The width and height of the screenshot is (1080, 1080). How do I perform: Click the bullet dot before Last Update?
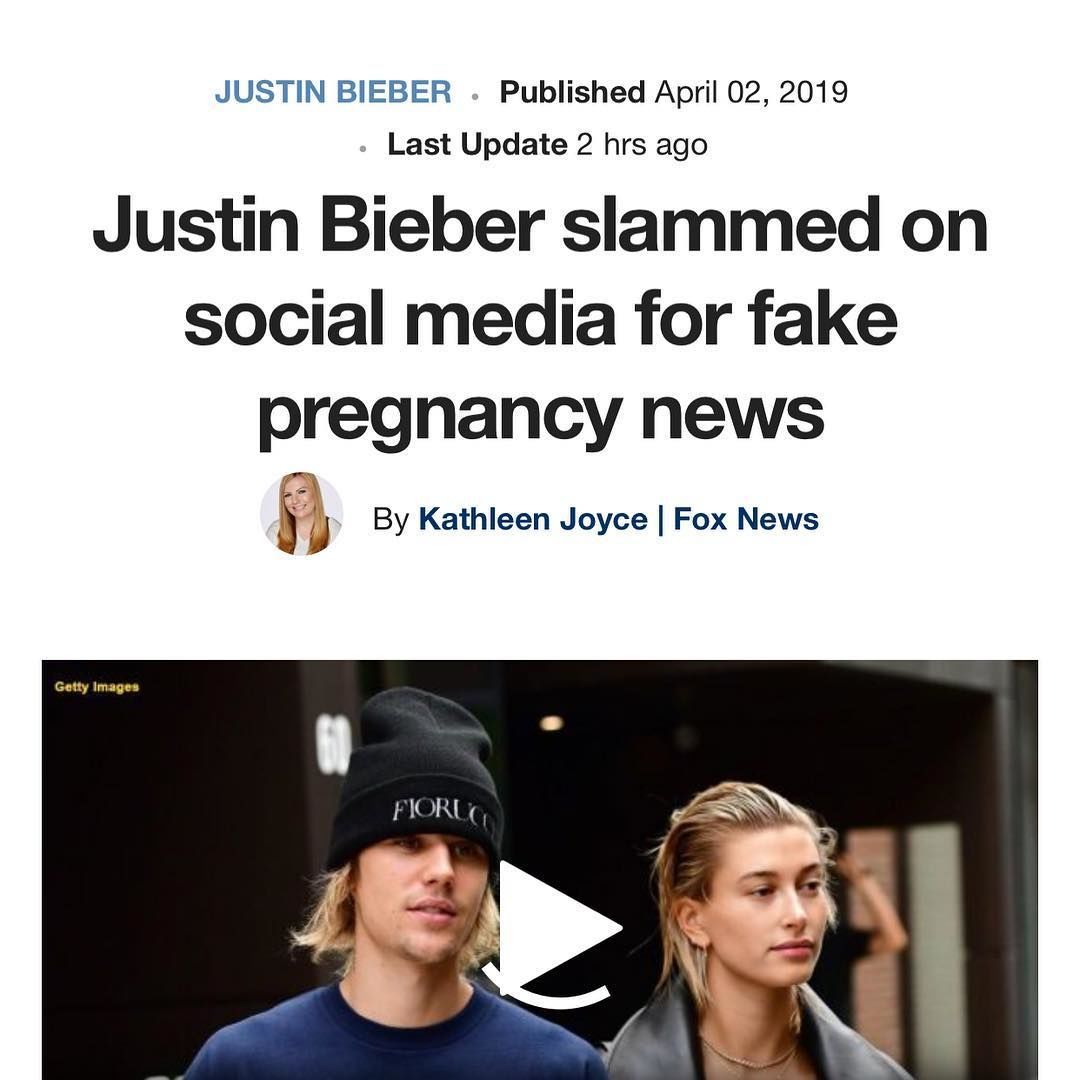[363, 148]
